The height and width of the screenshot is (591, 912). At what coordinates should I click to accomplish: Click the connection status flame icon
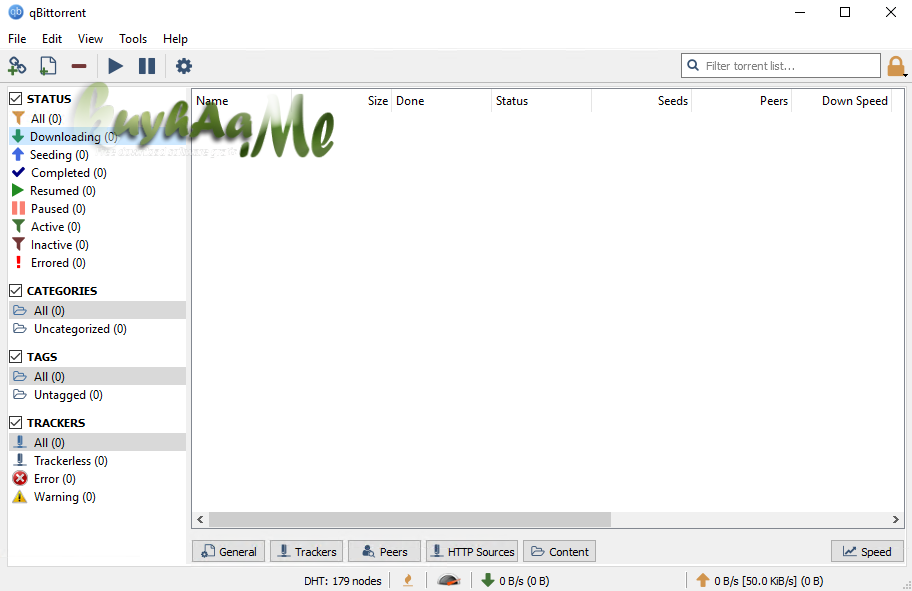(x=408, y=580)
